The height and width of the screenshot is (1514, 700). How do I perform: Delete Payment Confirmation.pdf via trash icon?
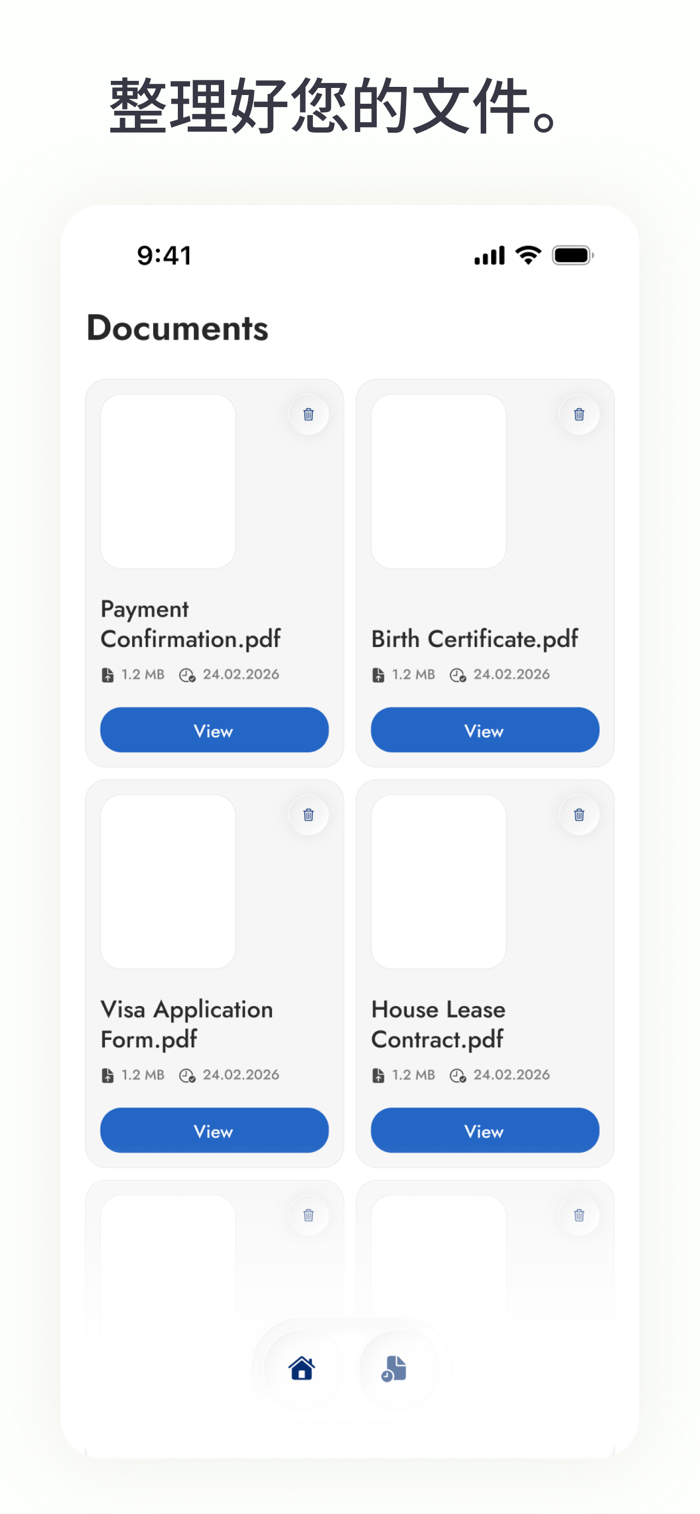pos(309,414)
